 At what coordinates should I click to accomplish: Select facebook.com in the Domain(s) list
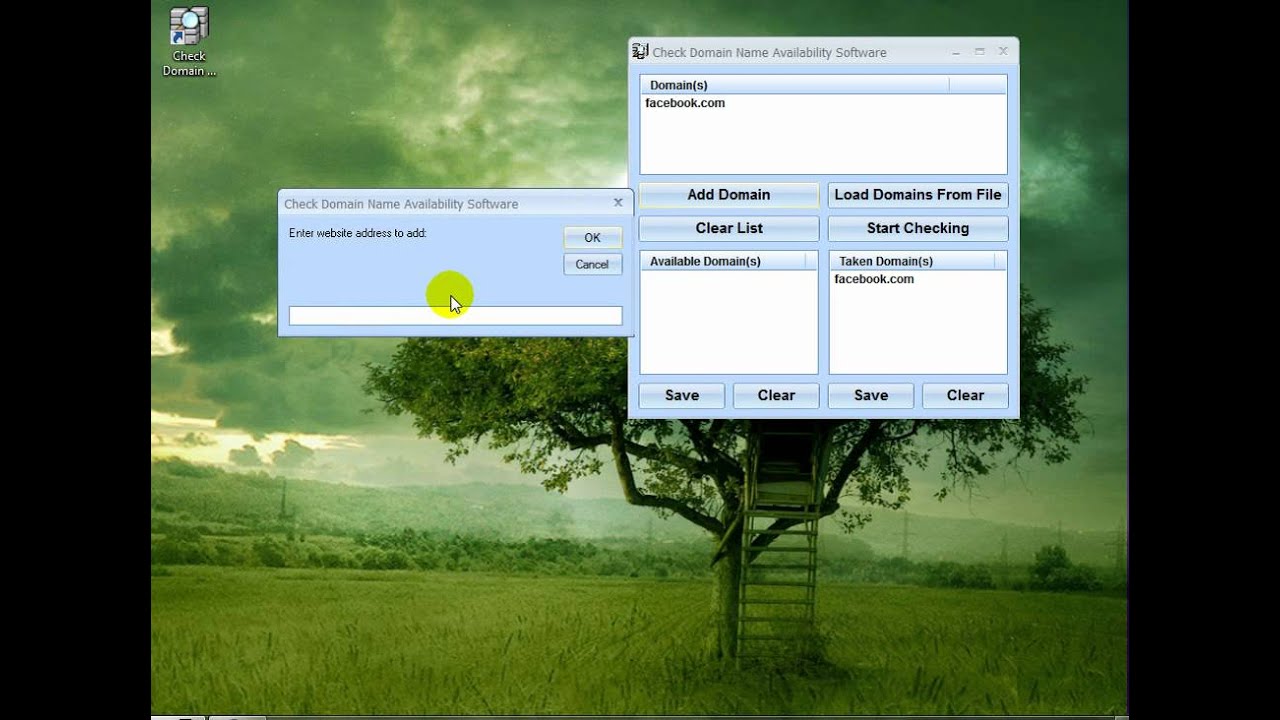685,103
